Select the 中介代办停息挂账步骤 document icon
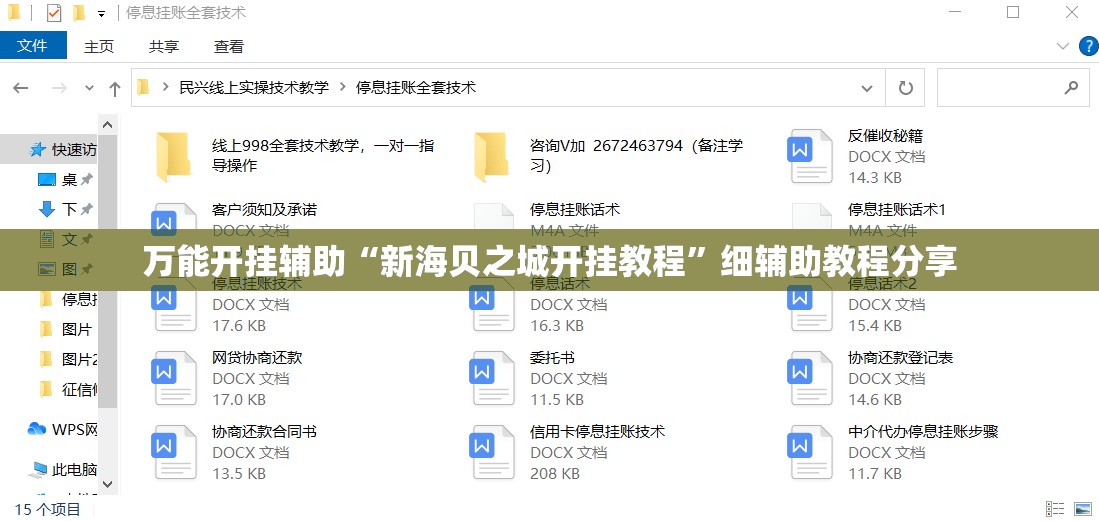1099x521 pixels. point(810,452)
